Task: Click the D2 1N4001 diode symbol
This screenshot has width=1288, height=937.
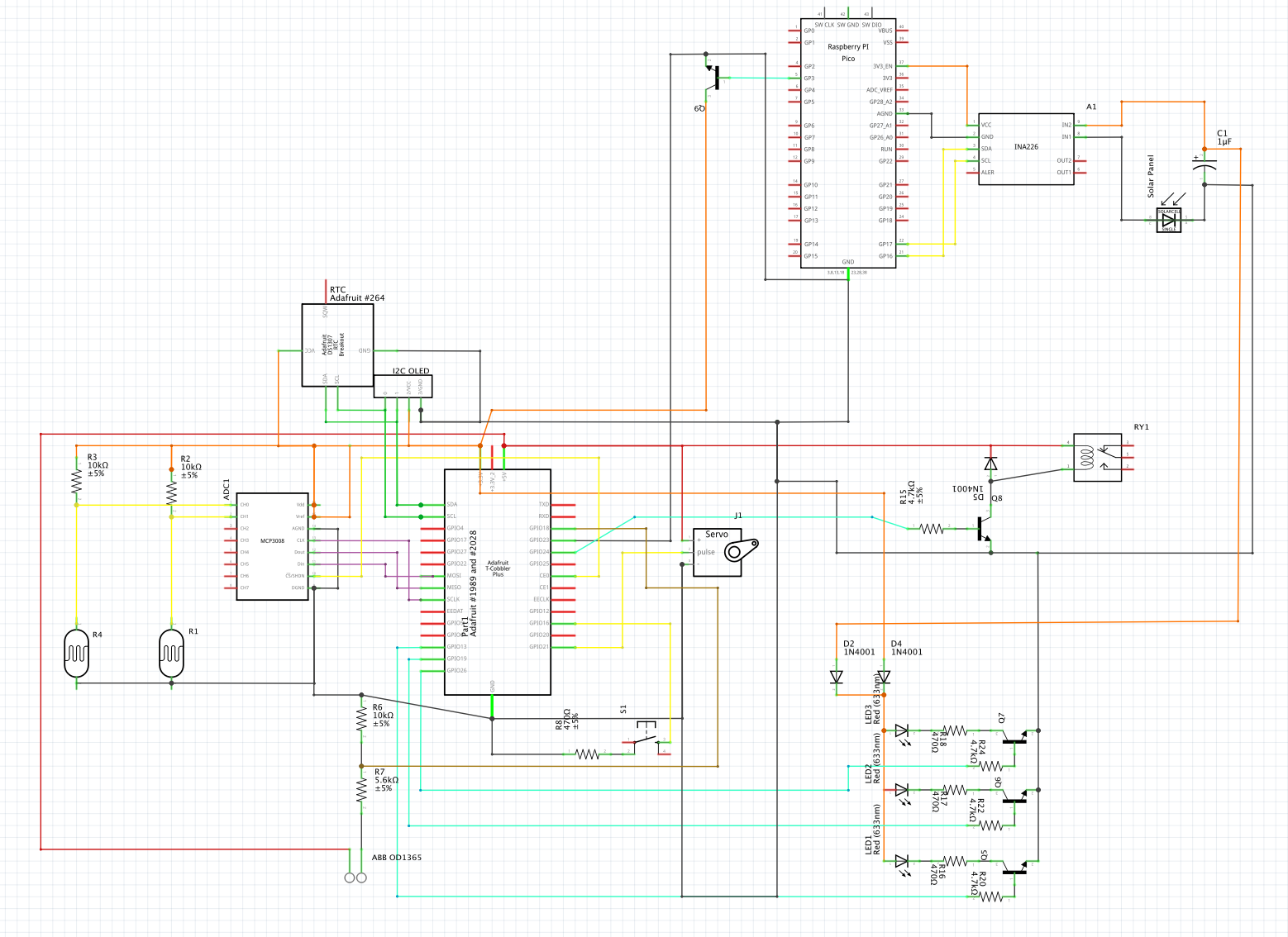Action: (836, 676)
